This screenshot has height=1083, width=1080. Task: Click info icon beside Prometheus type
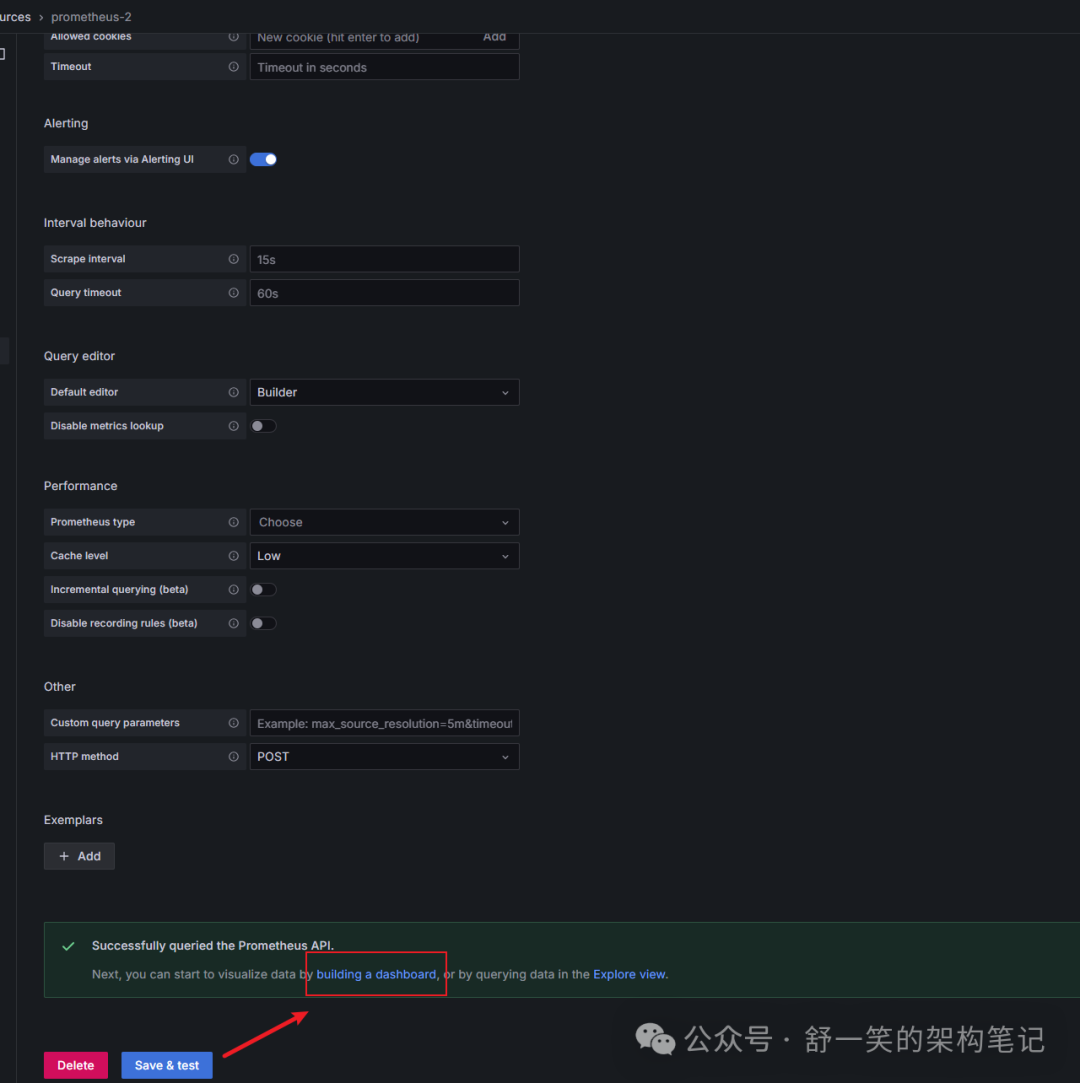[233, 522]
